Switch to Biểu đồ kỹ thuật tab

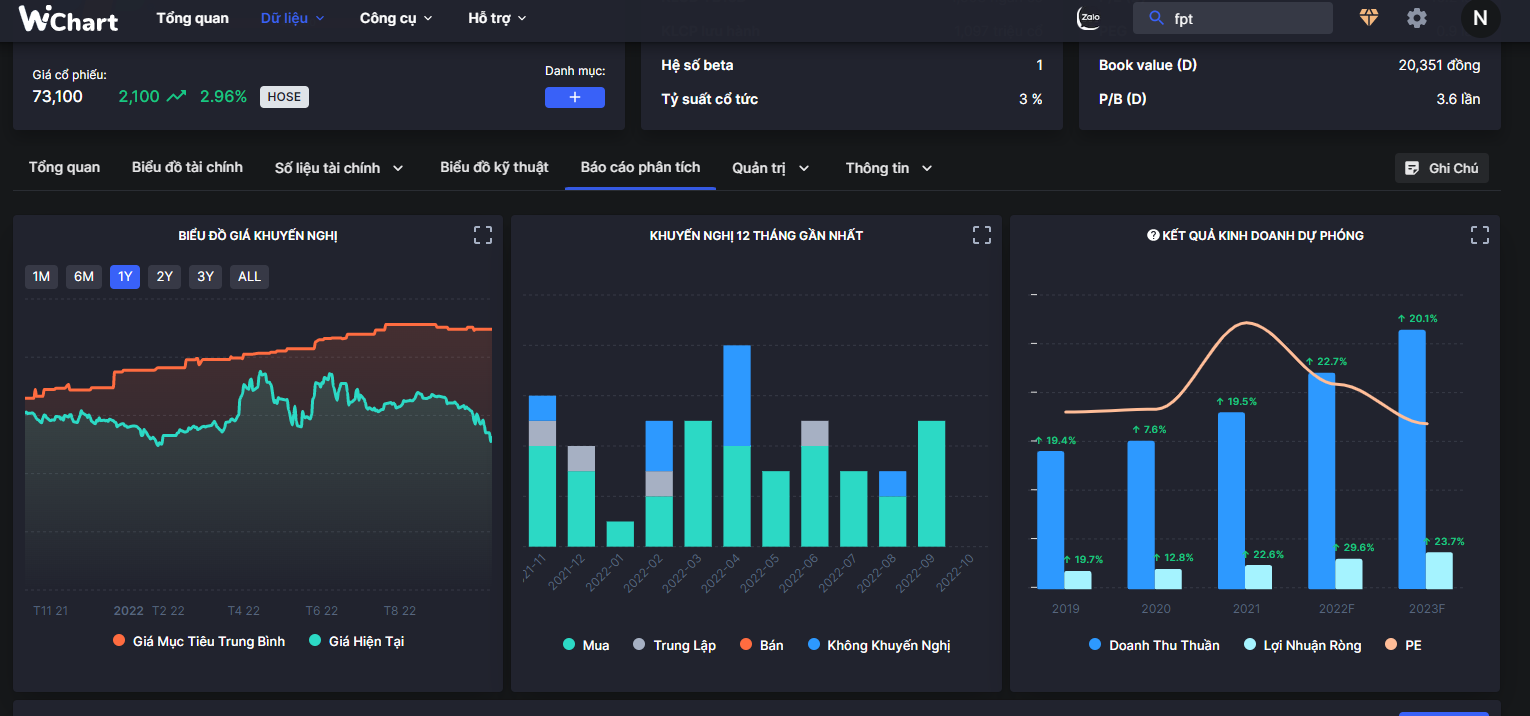pos(494,167)
